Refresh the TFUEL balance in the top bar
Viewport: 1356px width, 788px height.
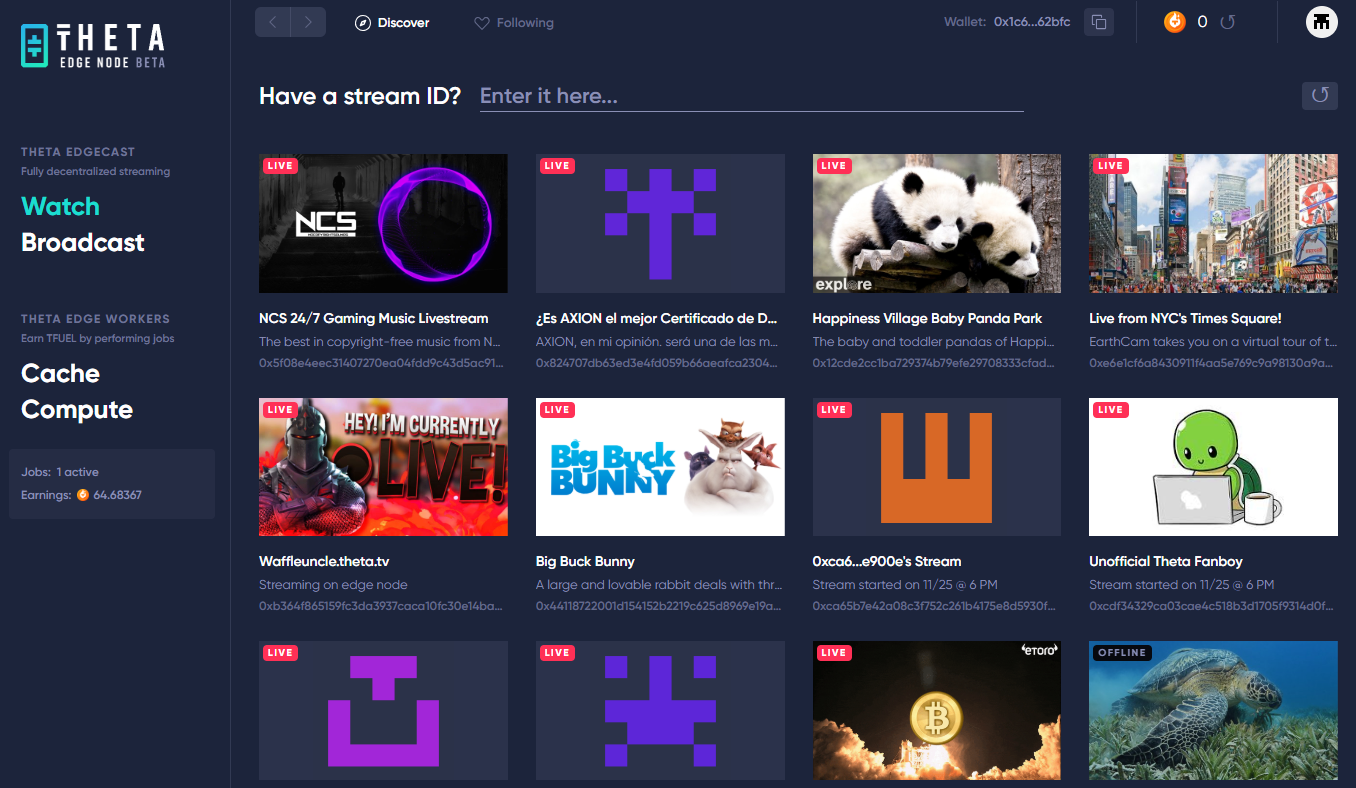click(1228, 21)
